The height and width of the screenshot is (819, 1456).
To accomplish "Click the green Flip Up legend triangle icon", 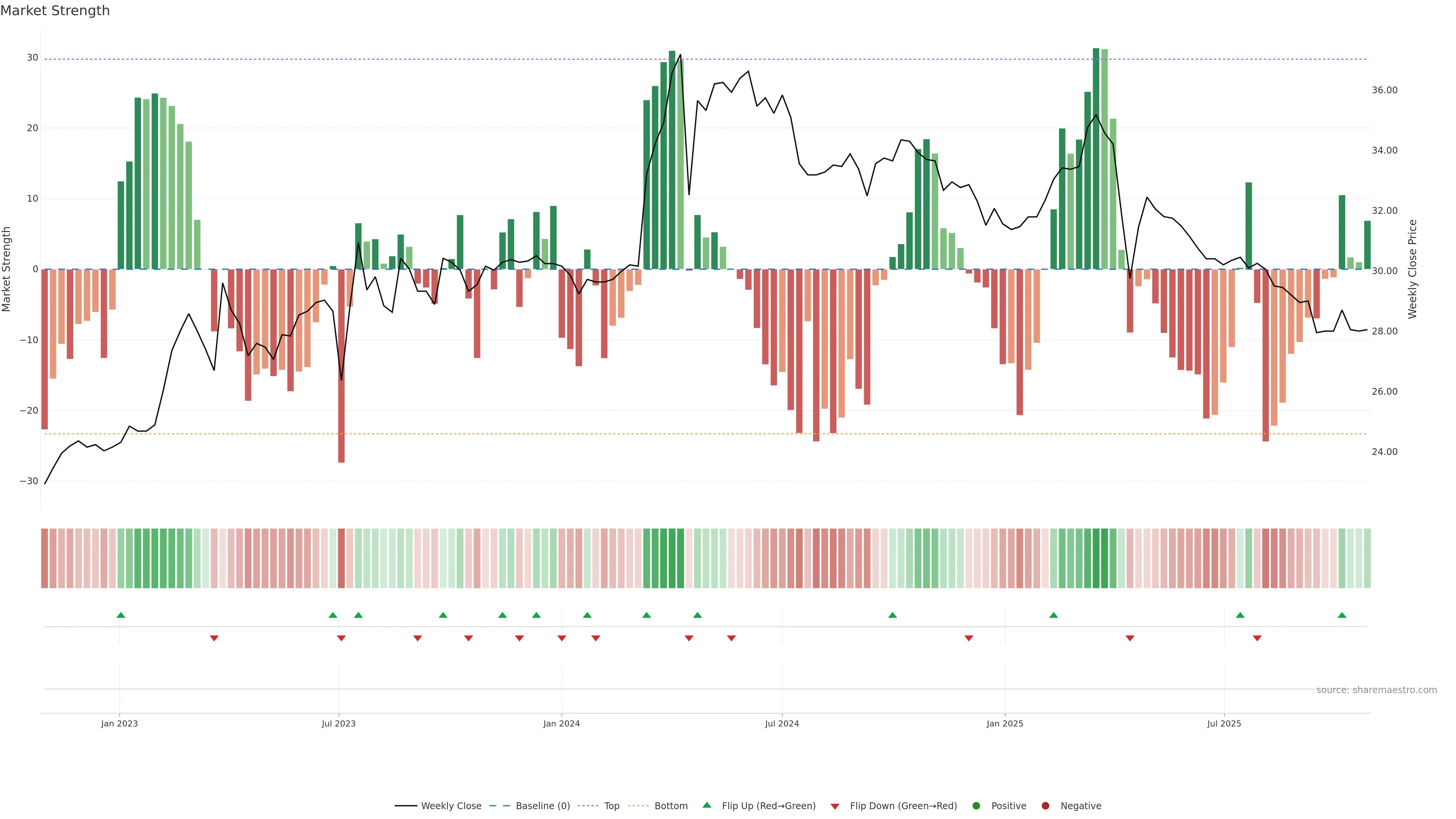I will click(x=706, y=805).
